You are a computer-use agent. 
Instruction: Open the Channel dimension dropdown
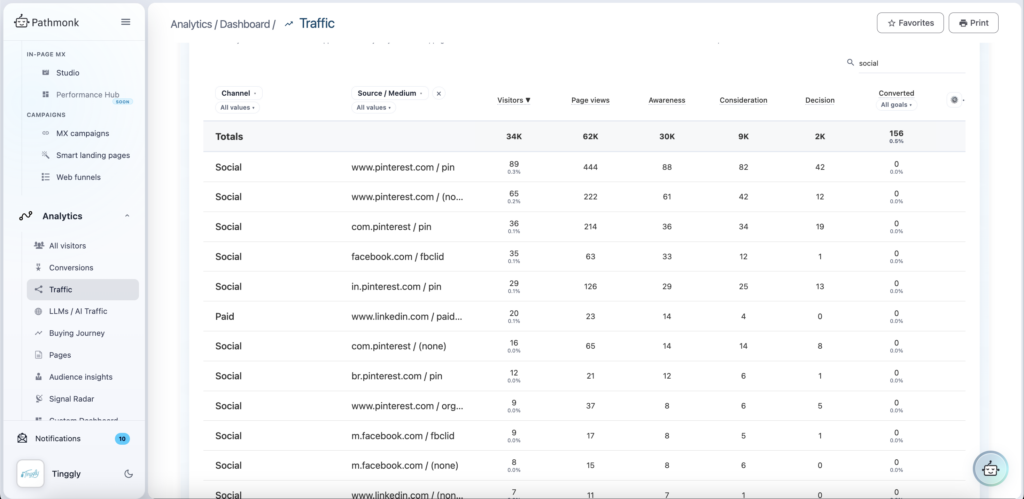[x=239, y=93]
